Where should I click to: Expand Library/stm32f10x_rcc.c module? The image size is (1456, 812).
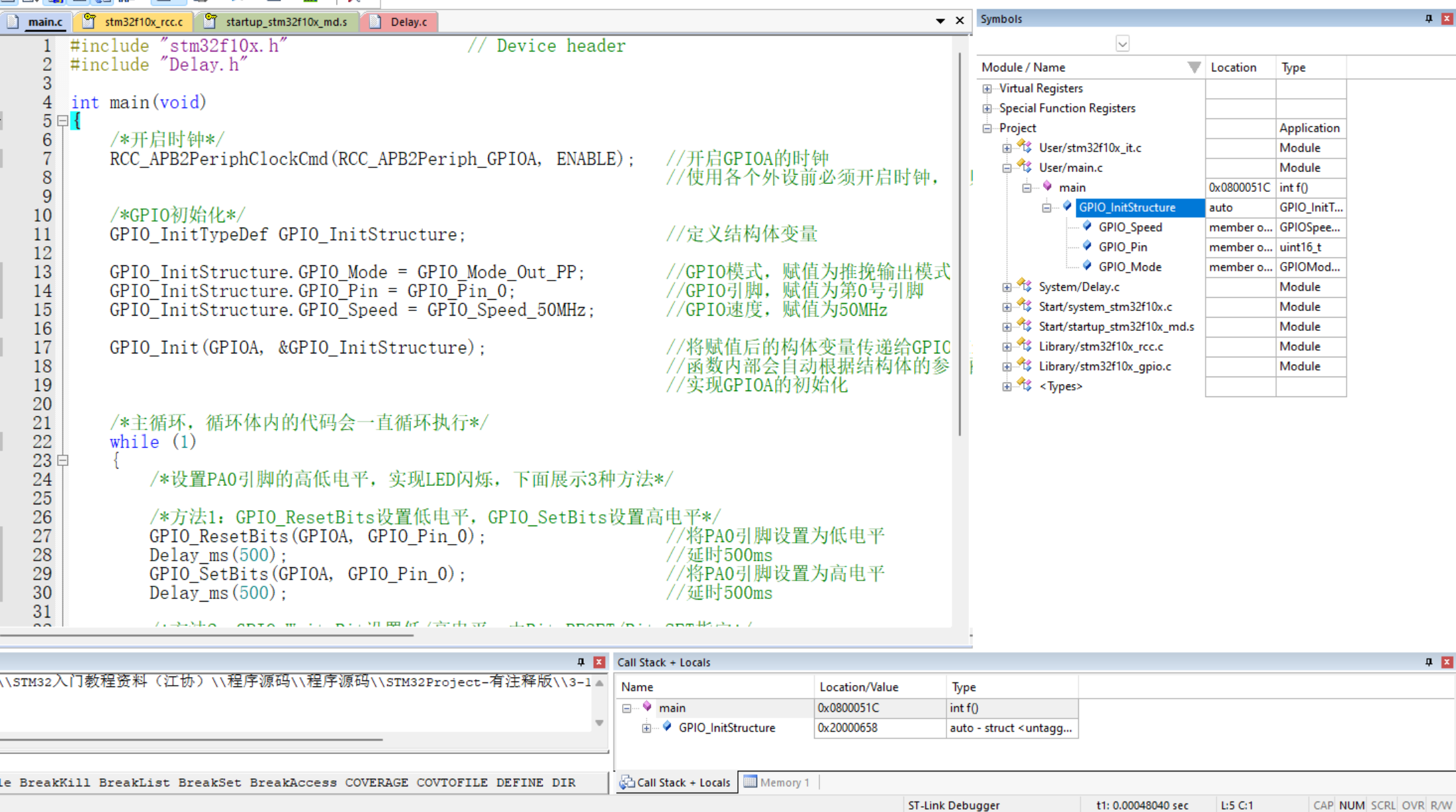[x=1007, y=347]
